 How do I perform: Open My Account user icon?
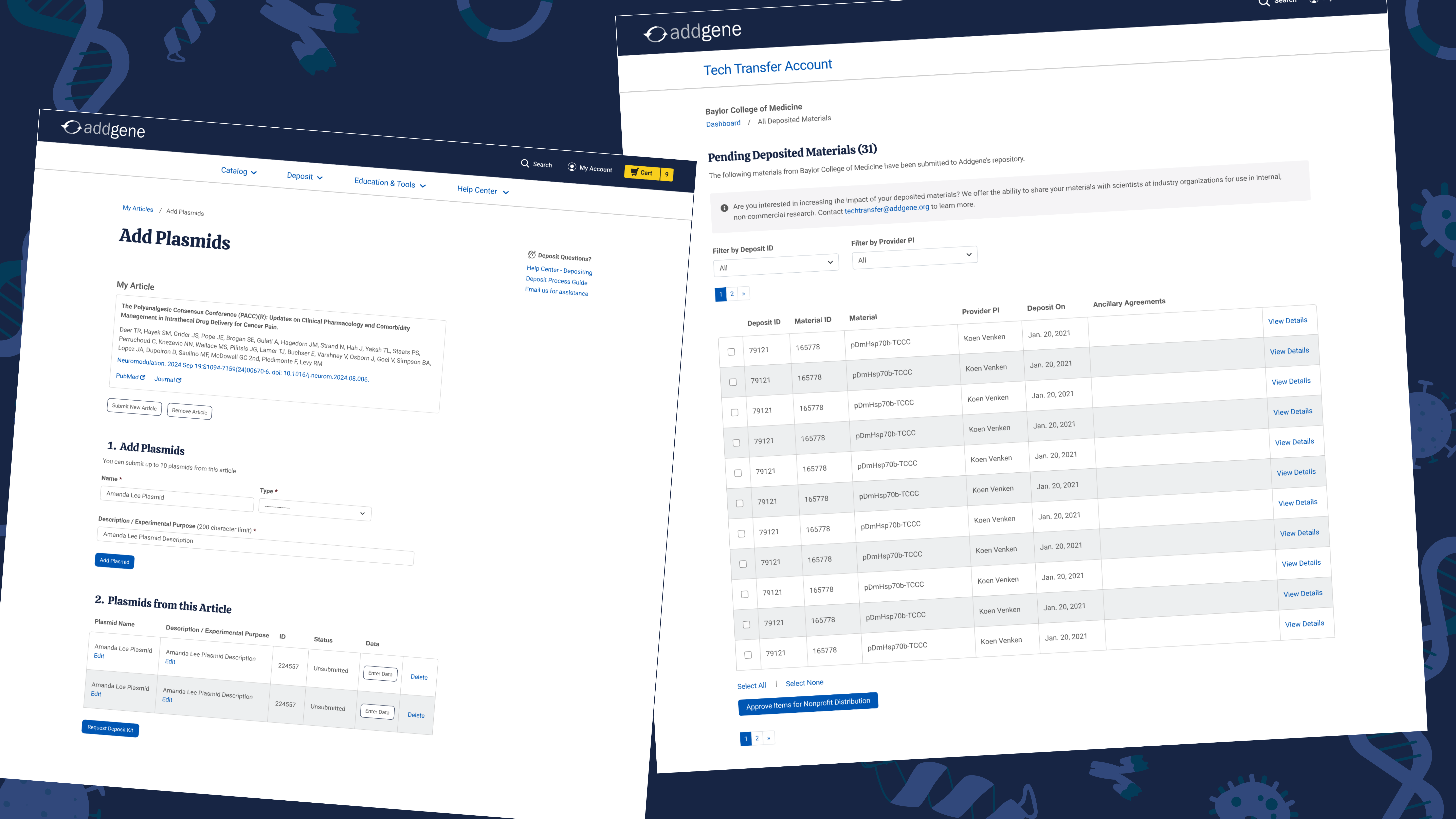coord(572,167)
